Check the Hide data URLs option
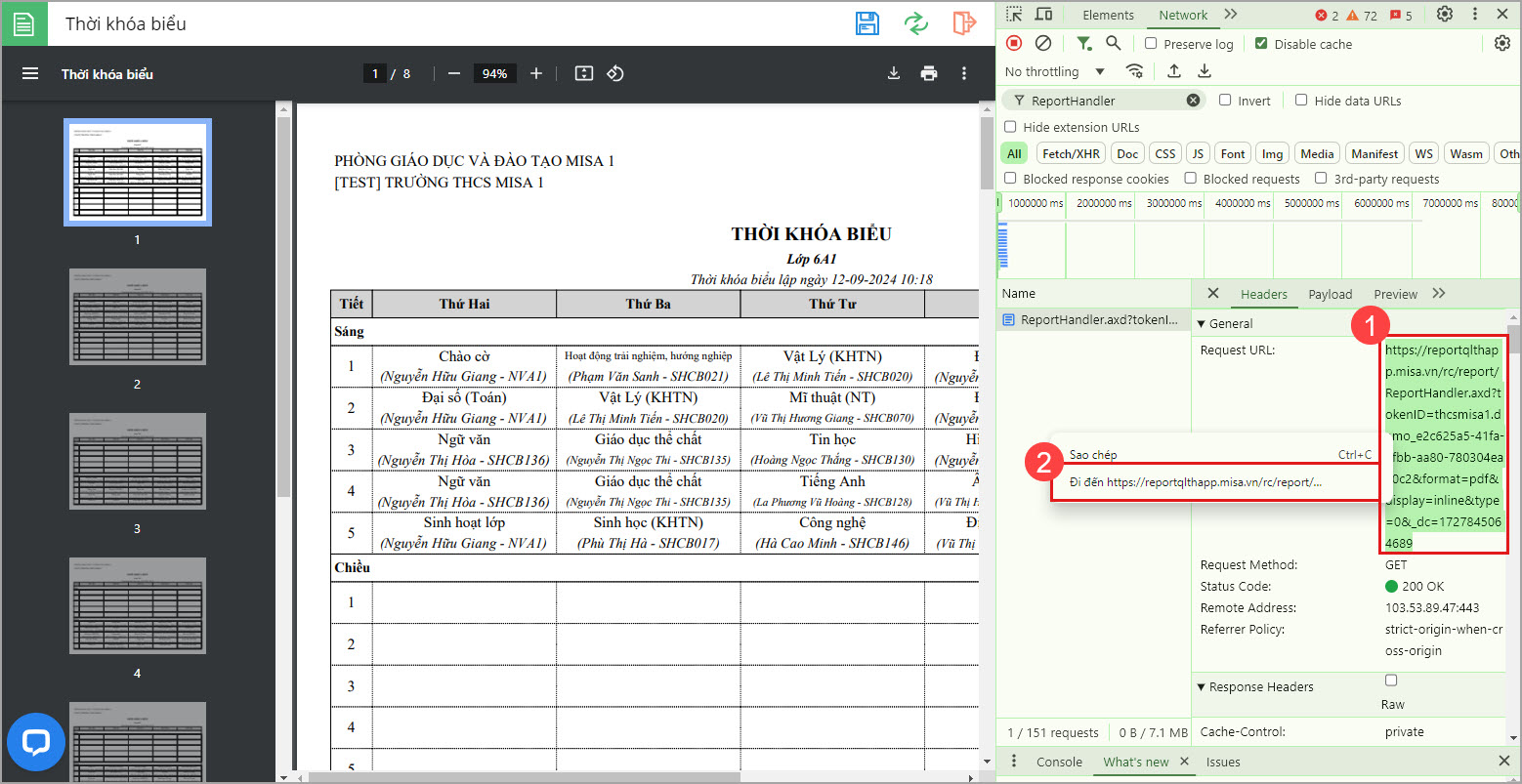Viewport: 1522px width, 784px height. tap(1301, 101)
